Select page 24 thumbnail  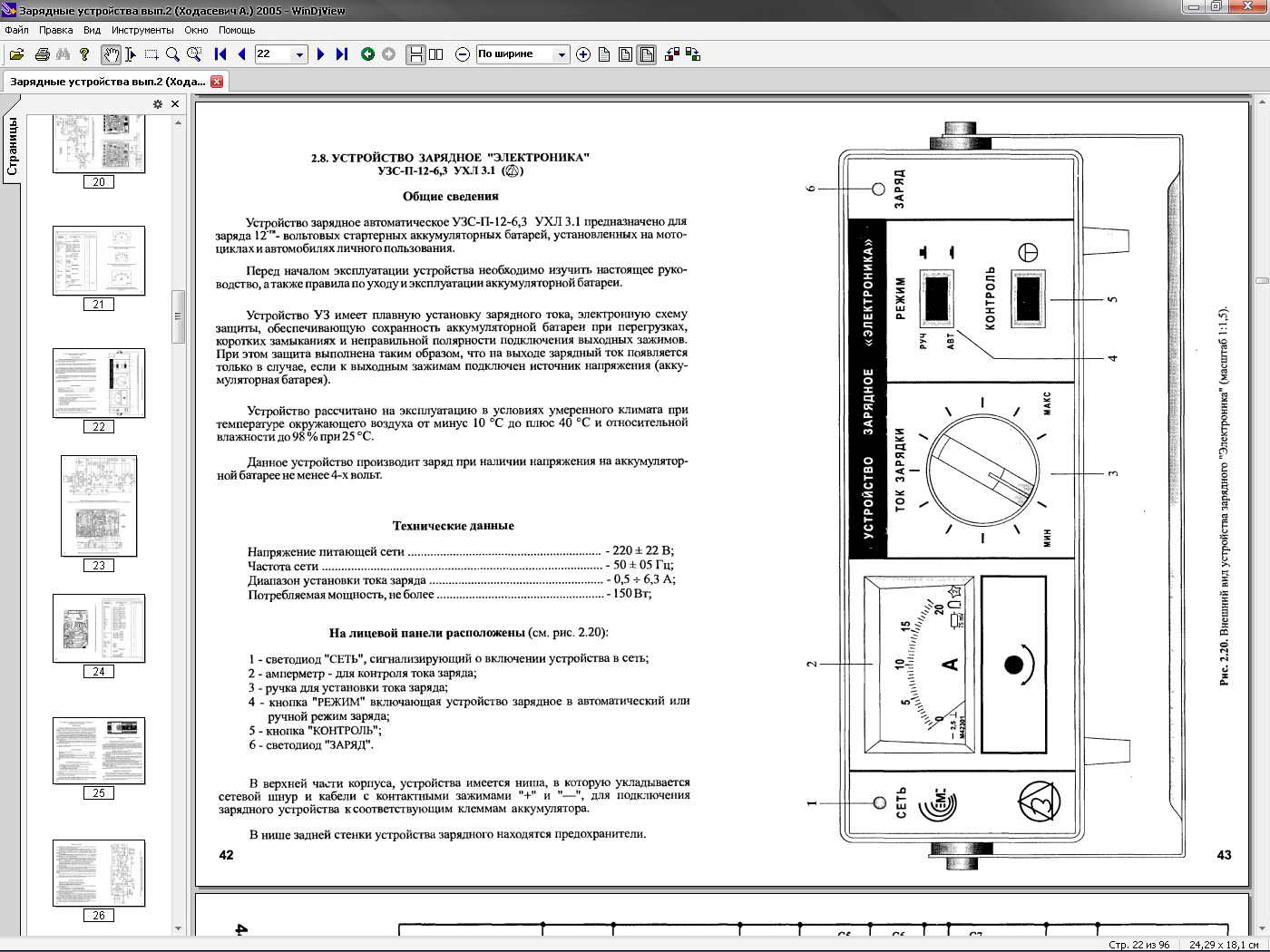(x=99, y=628)
